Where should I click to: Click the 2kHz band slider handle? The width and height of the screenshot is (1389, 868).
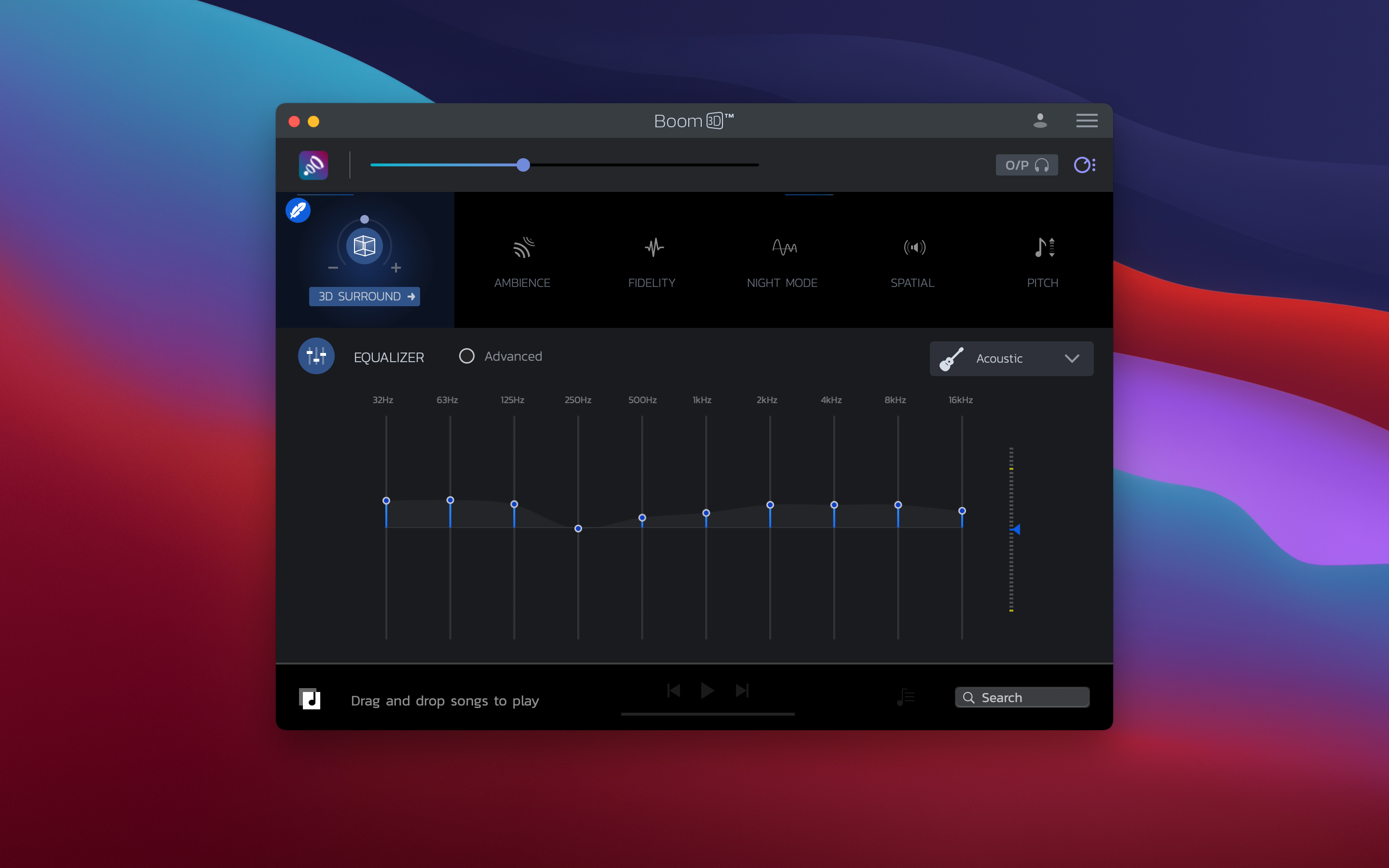pyautogui.click(x=770, y=504)
